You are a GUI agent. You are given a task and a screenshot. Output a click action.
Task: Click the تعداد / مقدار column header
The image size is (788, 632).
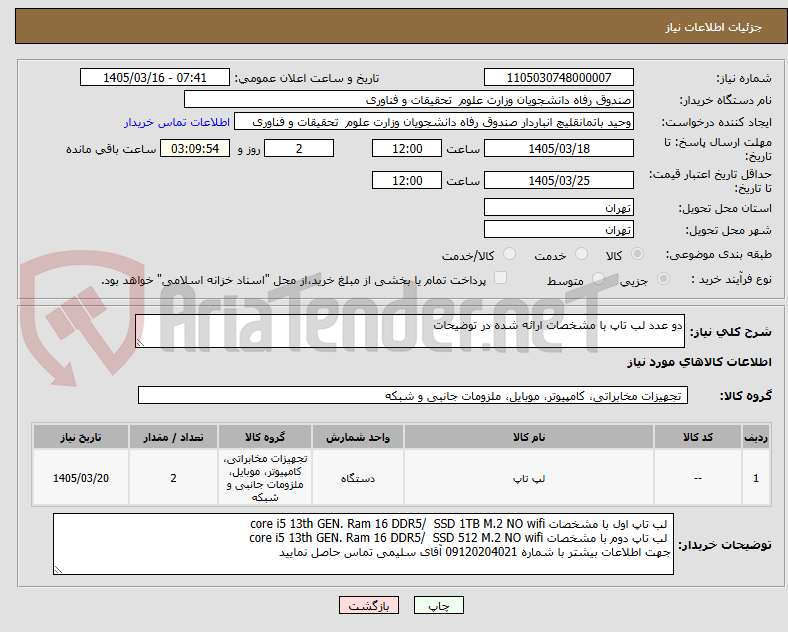(173, 437)
